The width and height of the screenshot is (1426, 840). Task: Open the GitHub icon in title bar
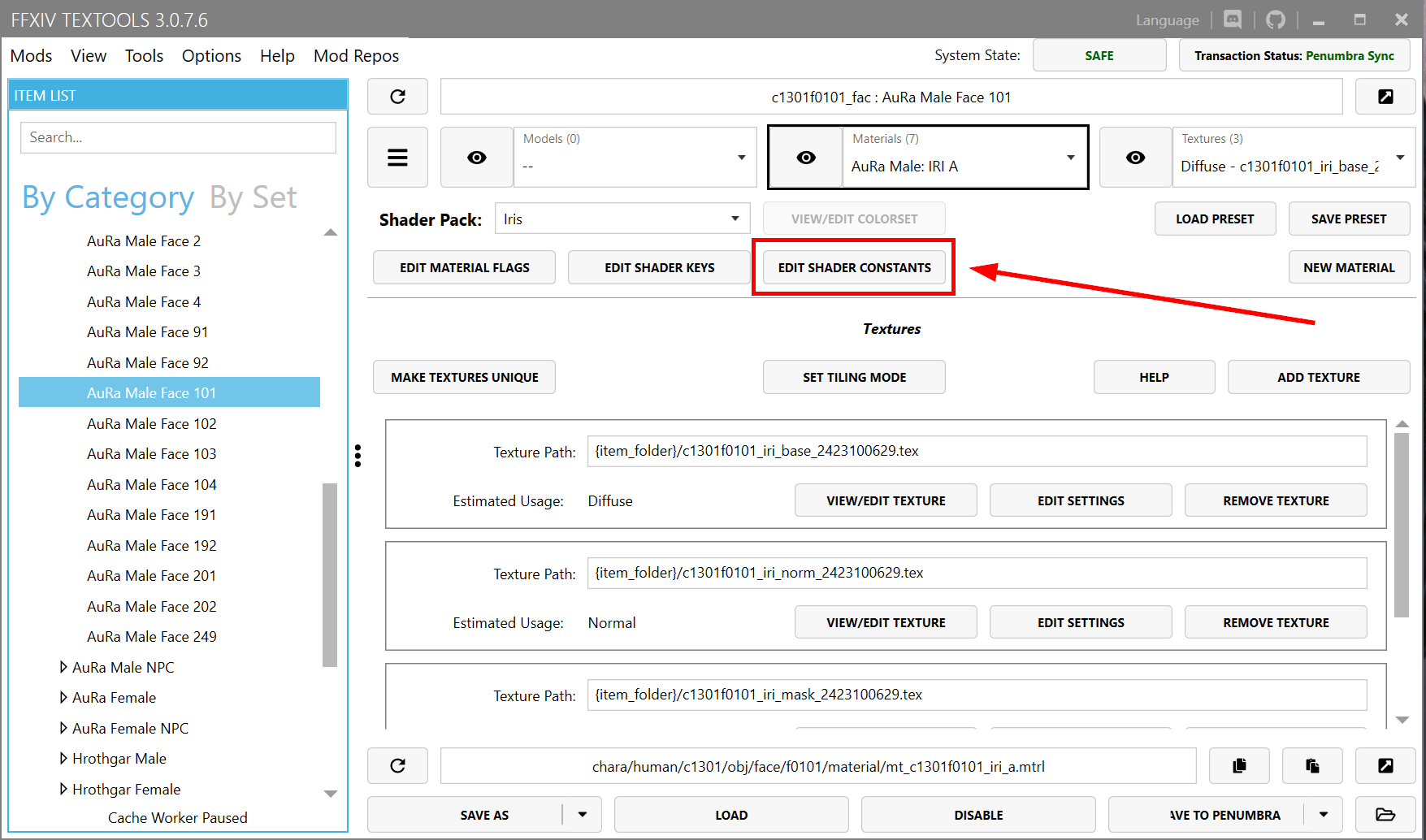(1276, 19)
